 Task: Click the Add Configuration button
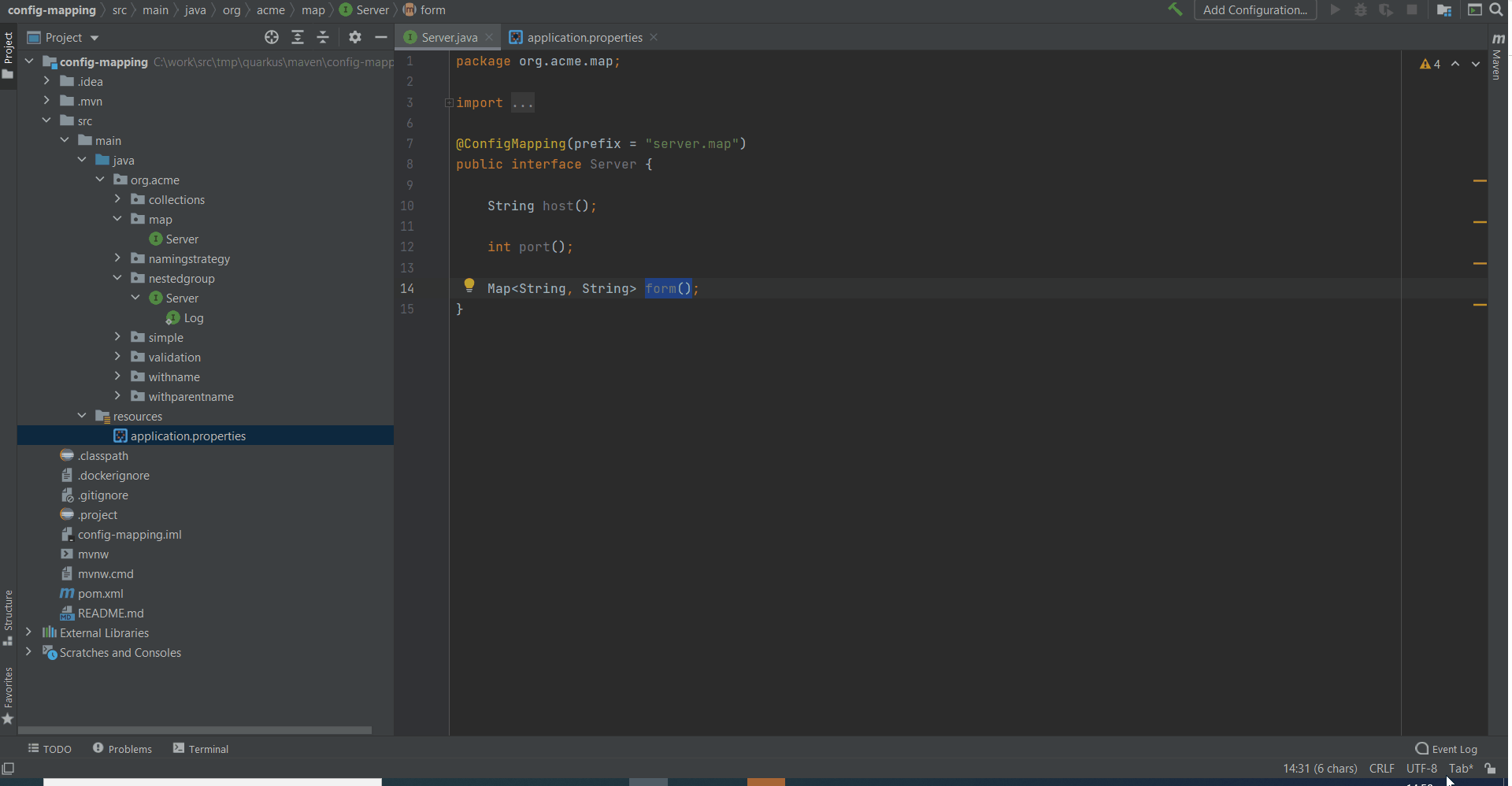tap(1254, 9)
